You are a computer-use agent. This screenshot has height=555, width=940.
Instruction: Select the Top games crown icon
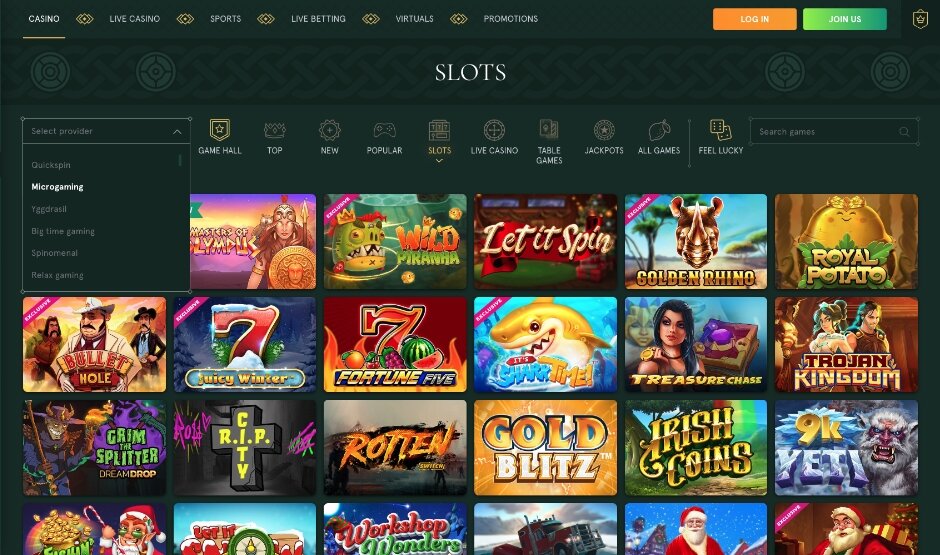click(275, 130)
